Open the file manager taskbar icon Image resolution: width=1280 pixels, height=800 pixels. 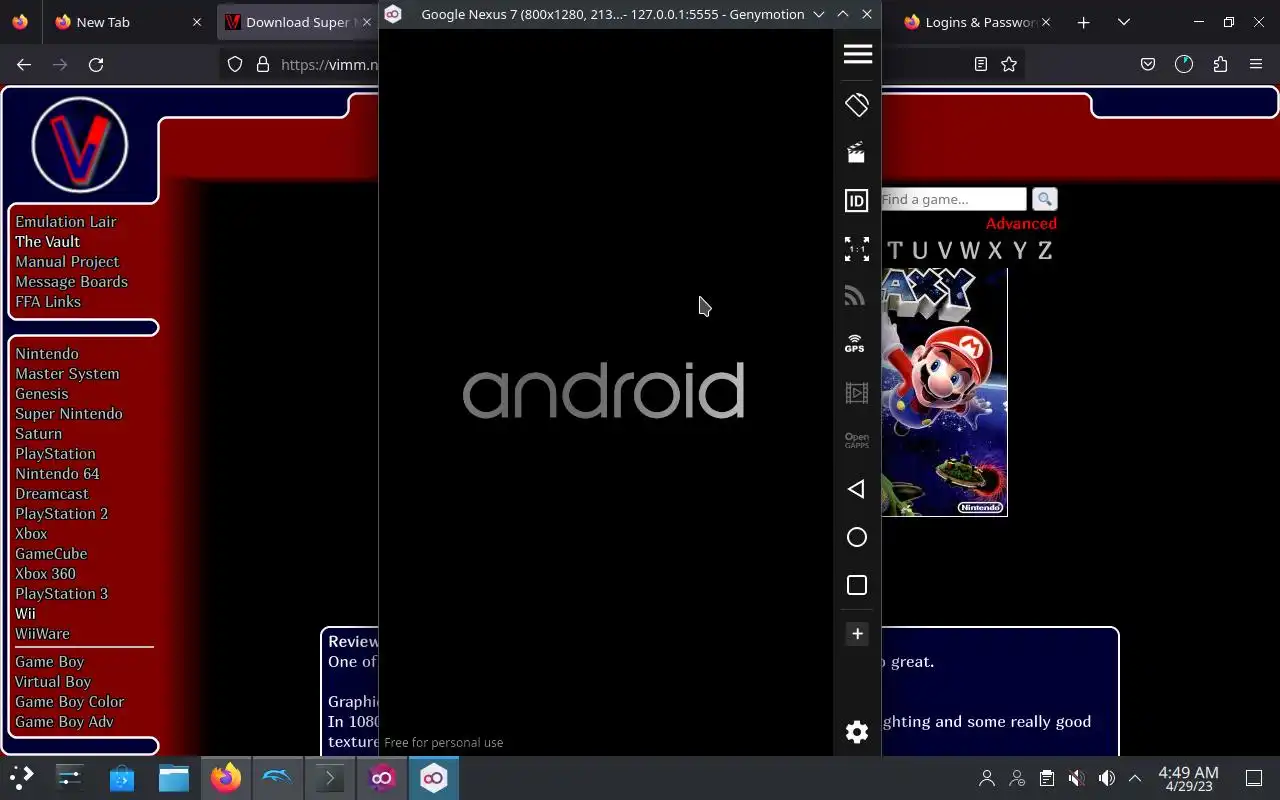pos(174,777)
